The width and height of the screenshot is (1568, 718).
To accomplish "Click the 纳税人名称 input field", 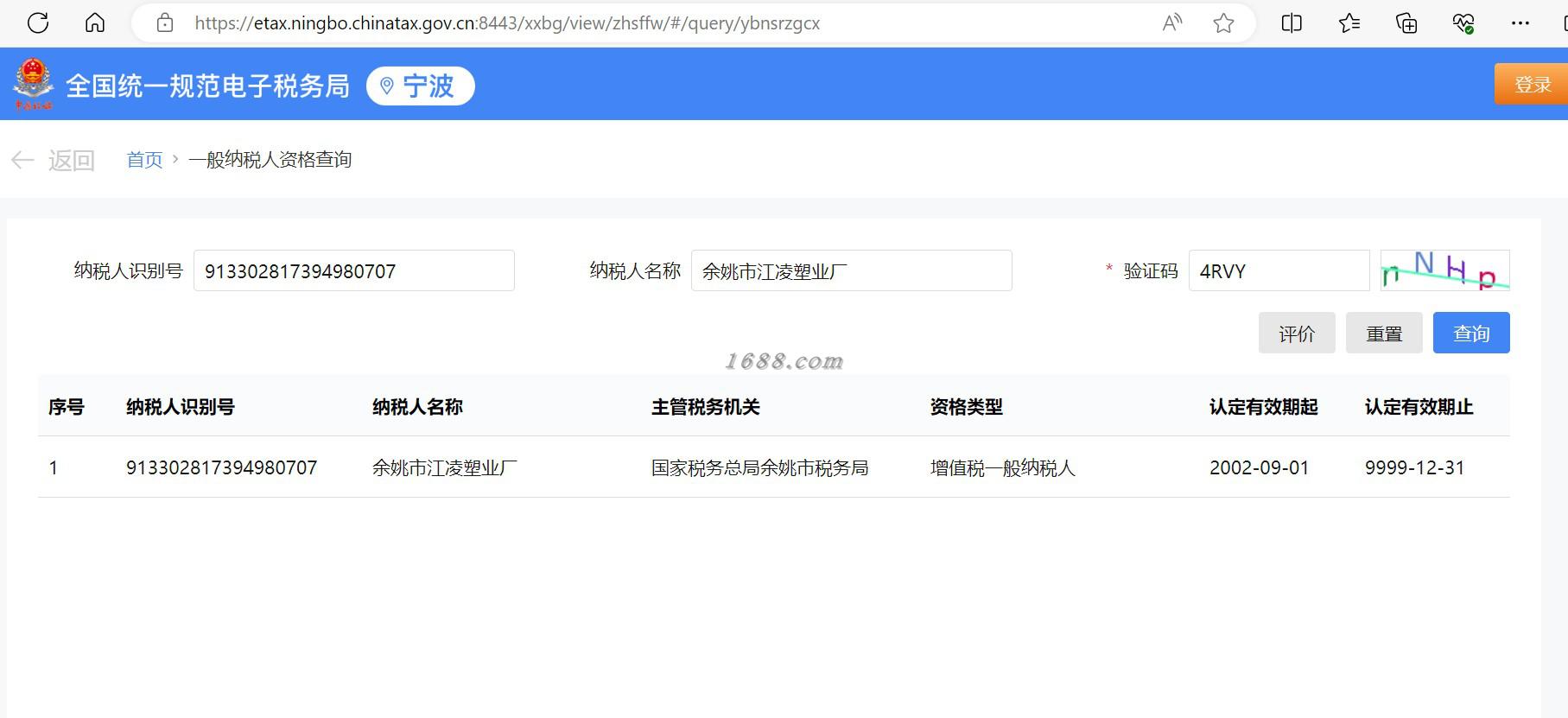I will coord(852,270).
